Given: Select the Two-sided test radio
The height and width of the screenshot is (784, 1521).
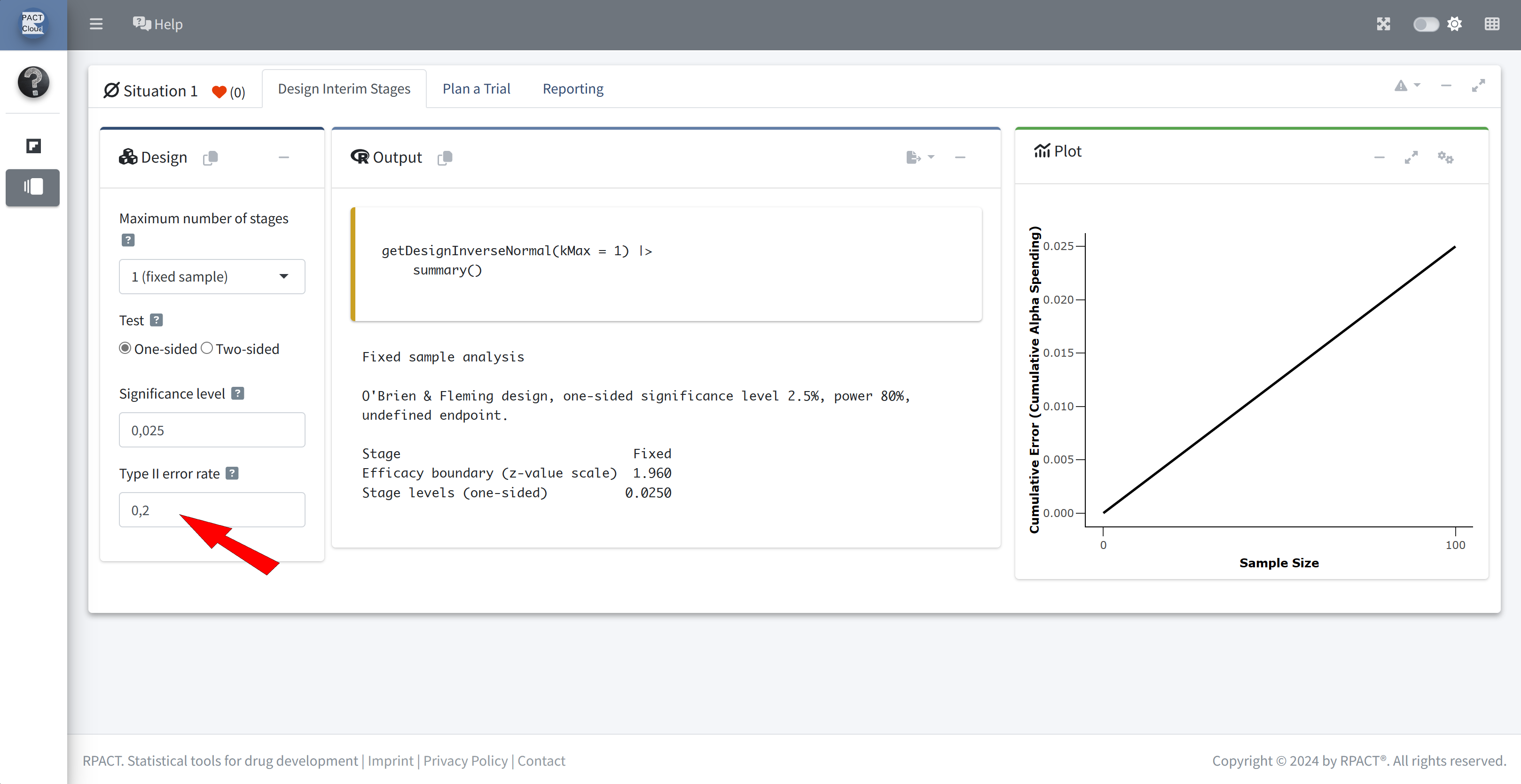Looking at the screenshot, I should tap(207, 348).
